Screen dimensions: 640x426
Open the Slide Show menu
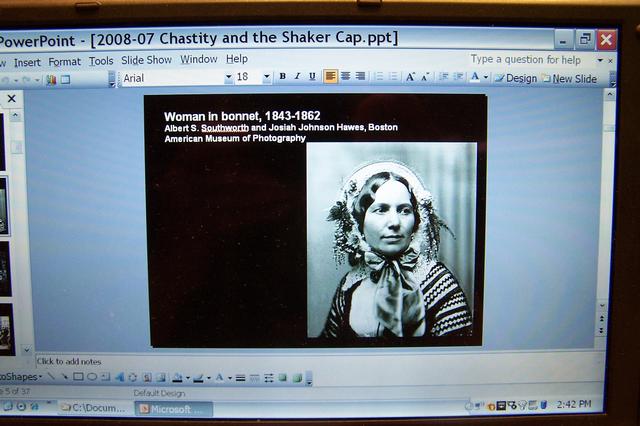(146, 60)
